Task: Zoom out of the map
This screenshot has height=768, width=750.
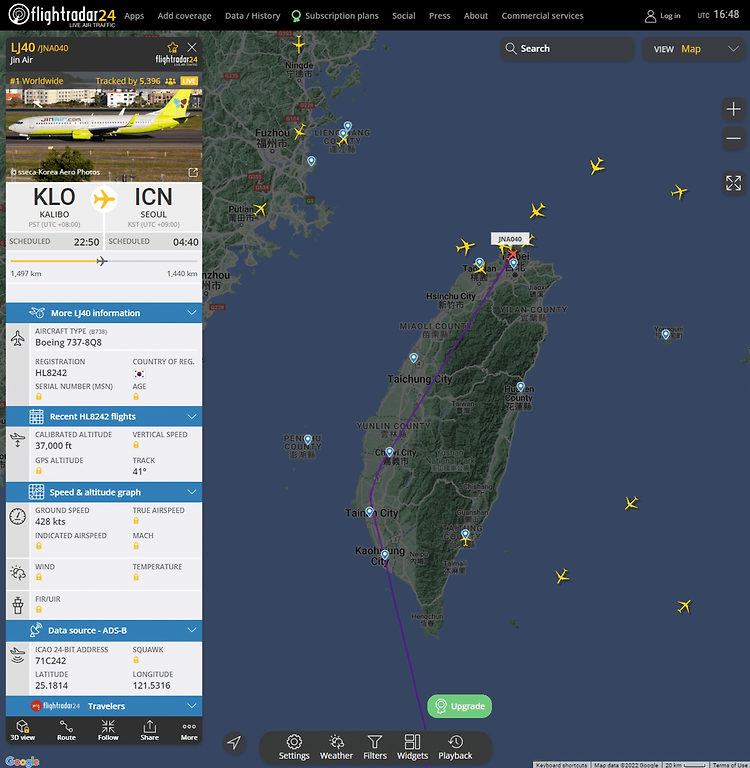Action: pyautogui.click(x=733, y=138)
